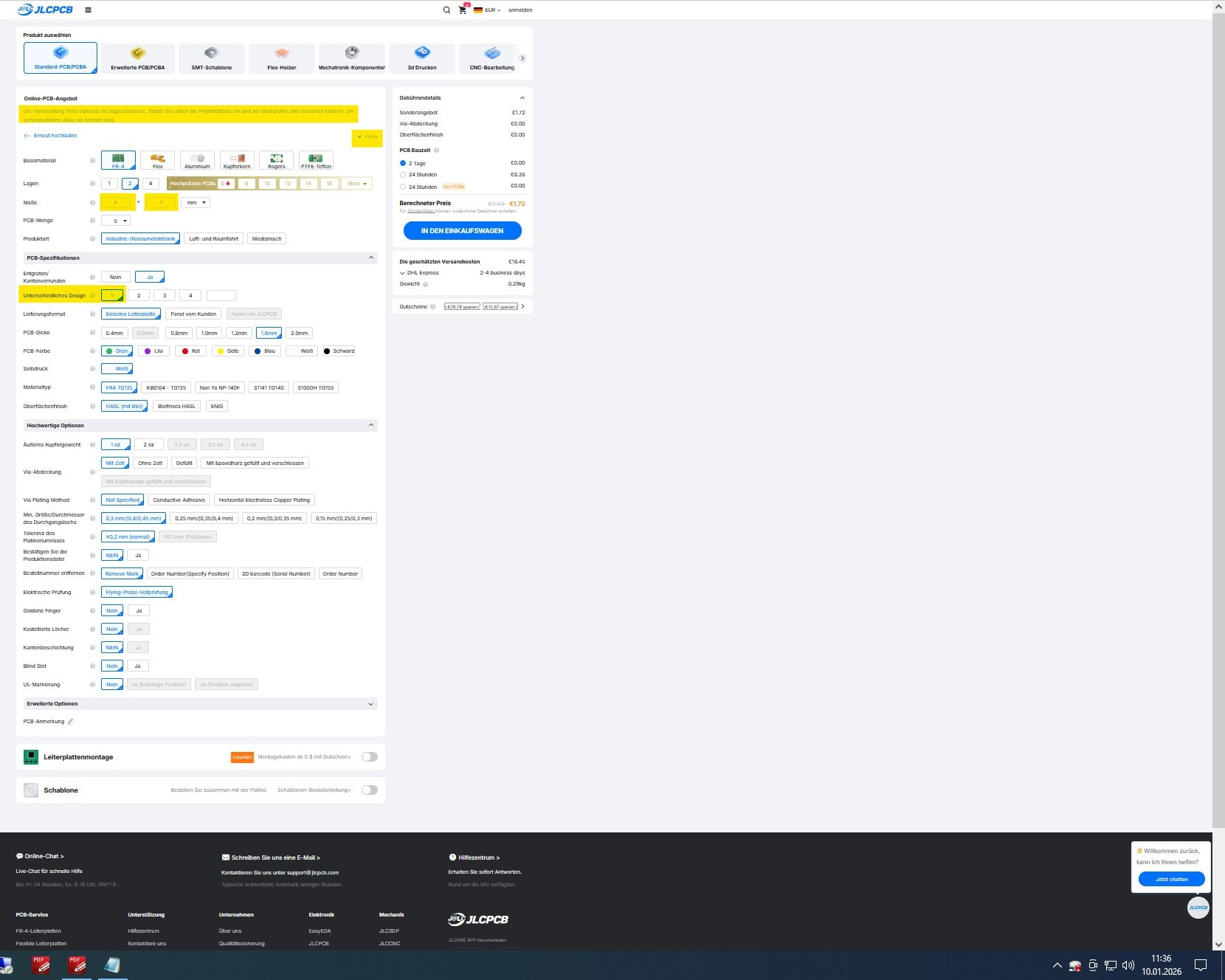Open the hamburger menu icon
The image size is (1225, 980).
pos(89,10)
